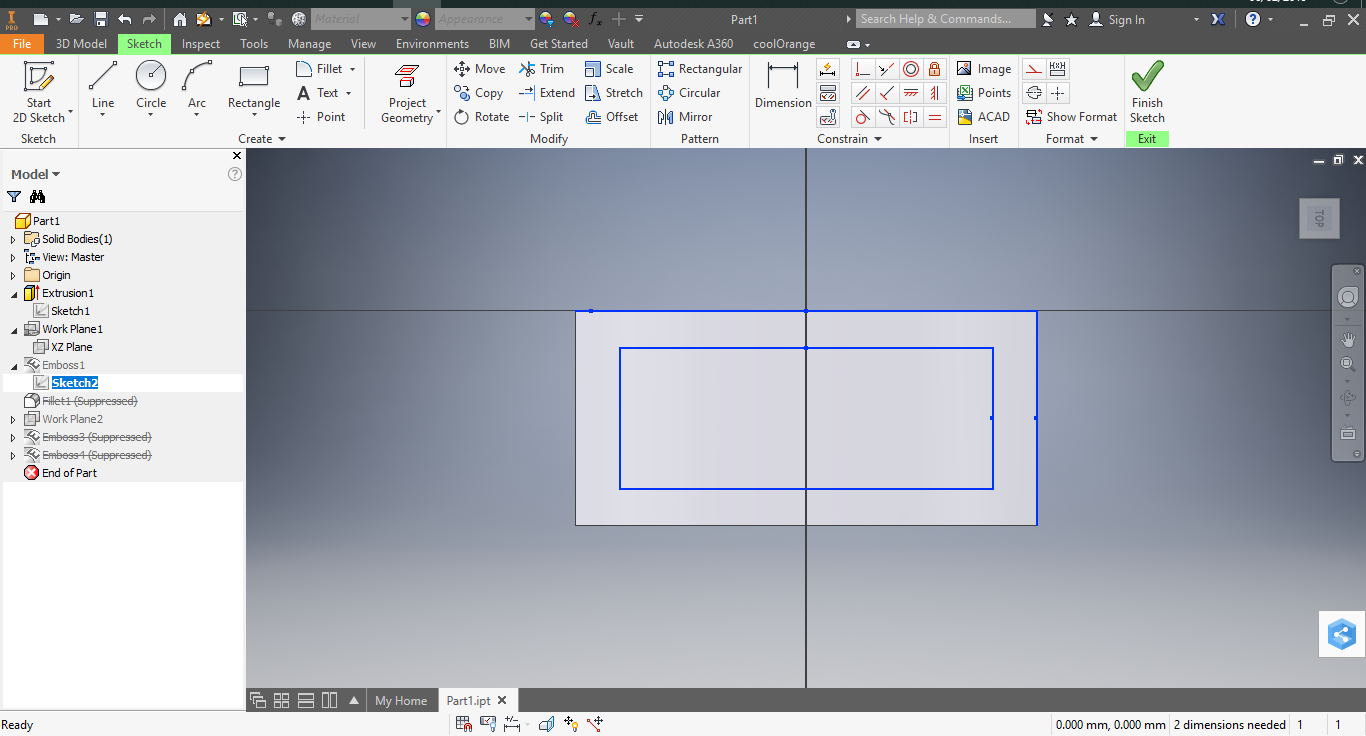Click the Search Help & Commands field

click(x=946, y=19)
